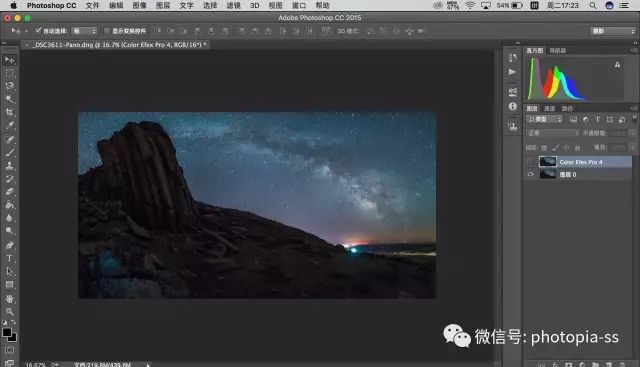Select the Brush tool

click(9, 152)
